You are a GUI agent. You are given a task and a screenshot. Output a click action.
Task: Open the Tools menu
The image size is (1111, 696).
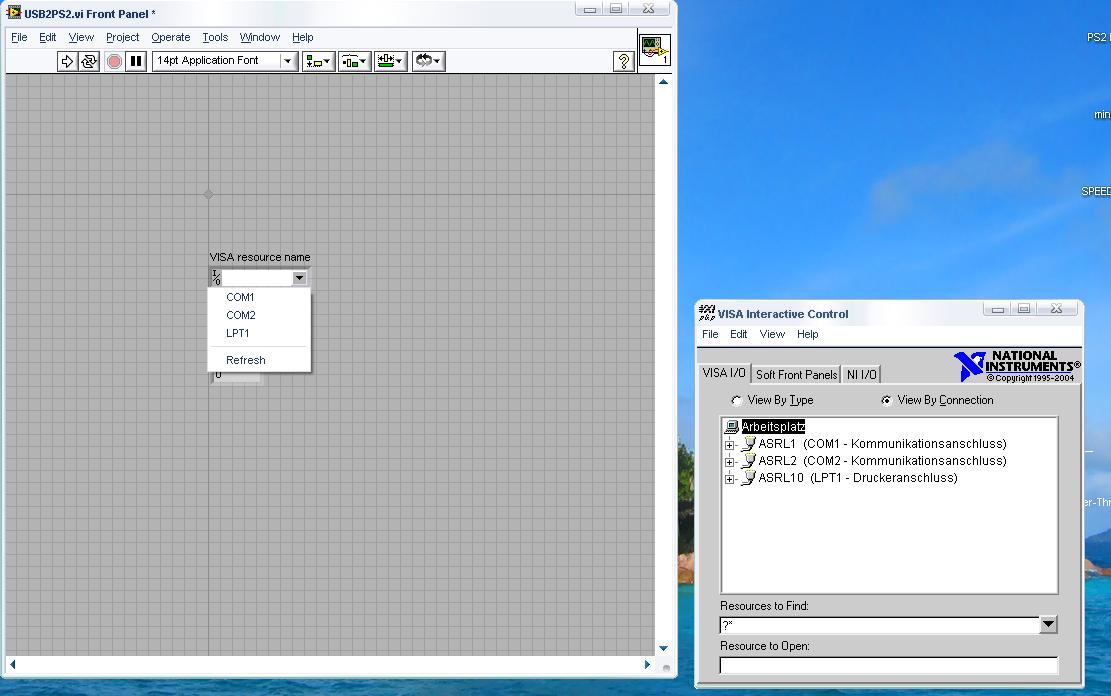(215, 38)
